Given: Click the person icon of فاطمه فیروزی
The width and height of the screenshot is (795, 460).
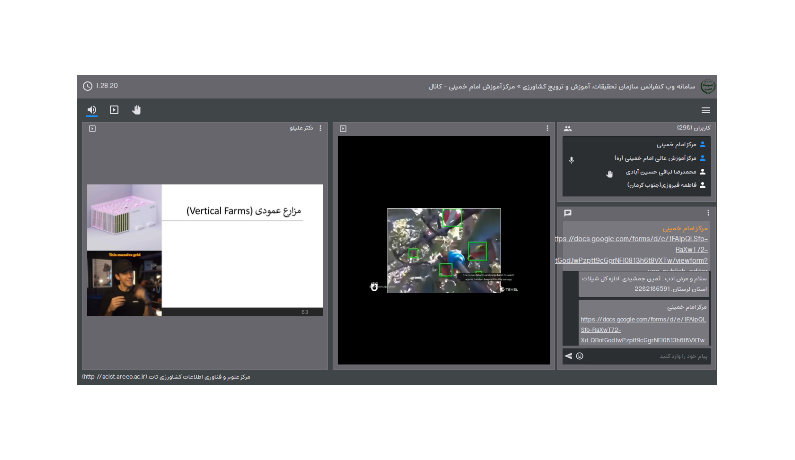Looking at the screenshot, I should [x=703, y=185].
